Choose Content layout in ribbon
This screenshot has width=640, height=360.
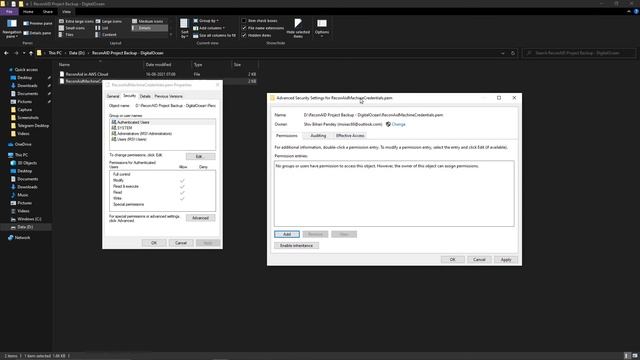[106, 35]
